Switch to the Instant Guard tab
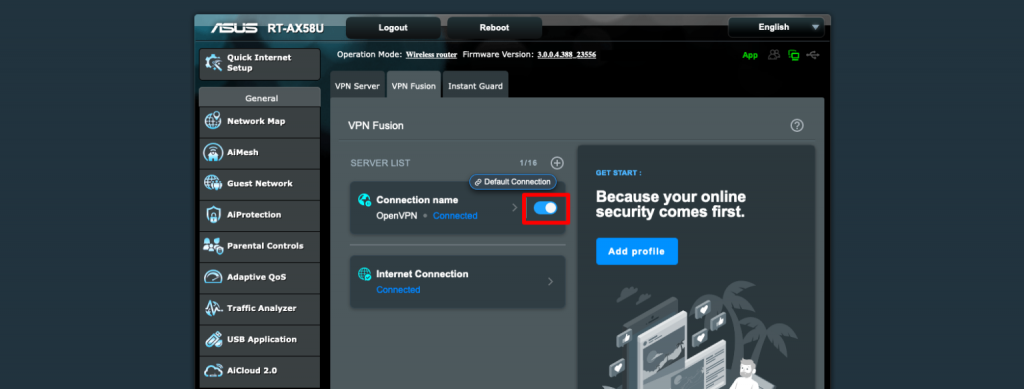The width and height of the screenshot is (1024, 389). [475, 86]
